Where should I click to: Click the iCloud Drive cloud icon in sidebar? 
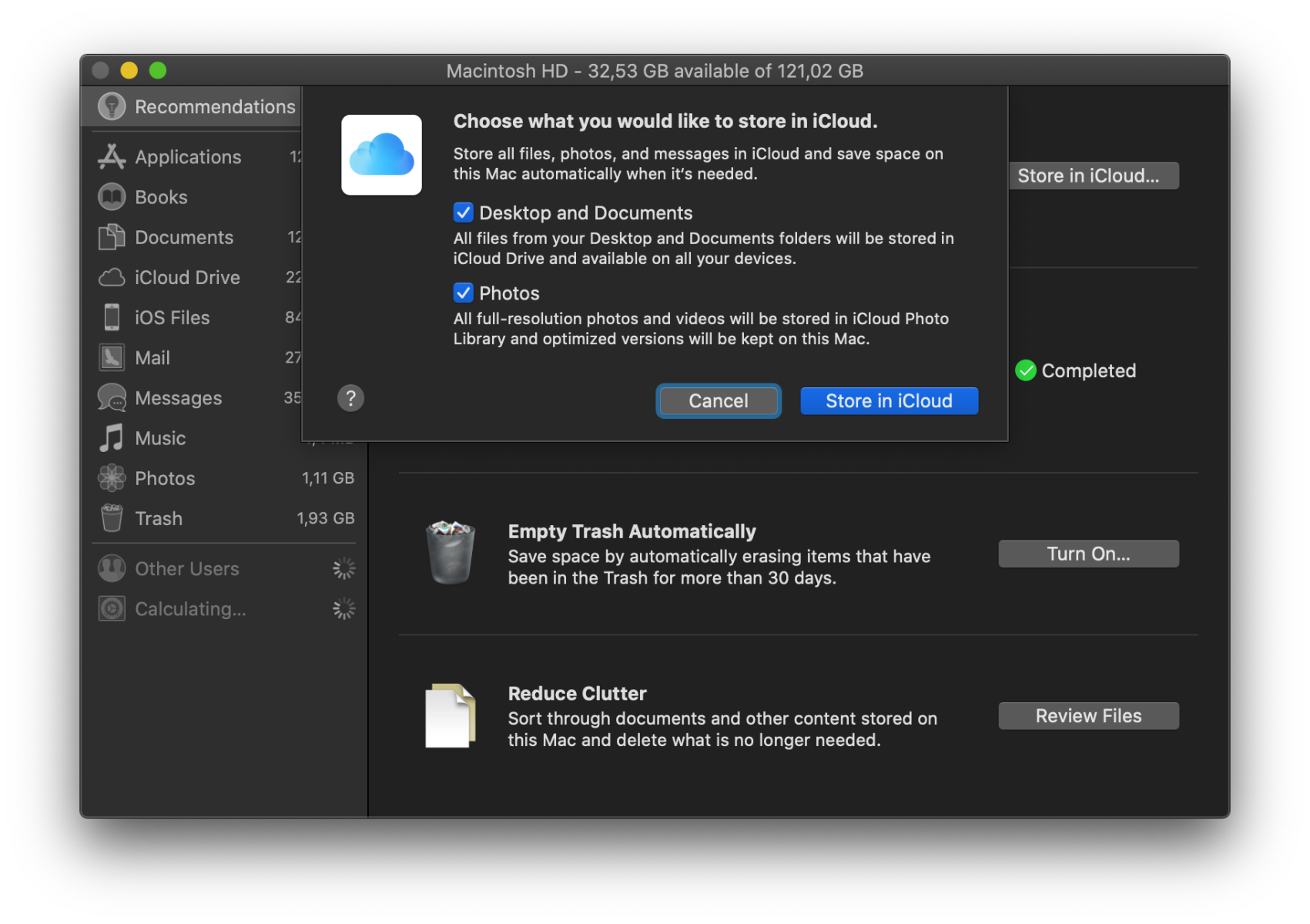tap(112, 277)
